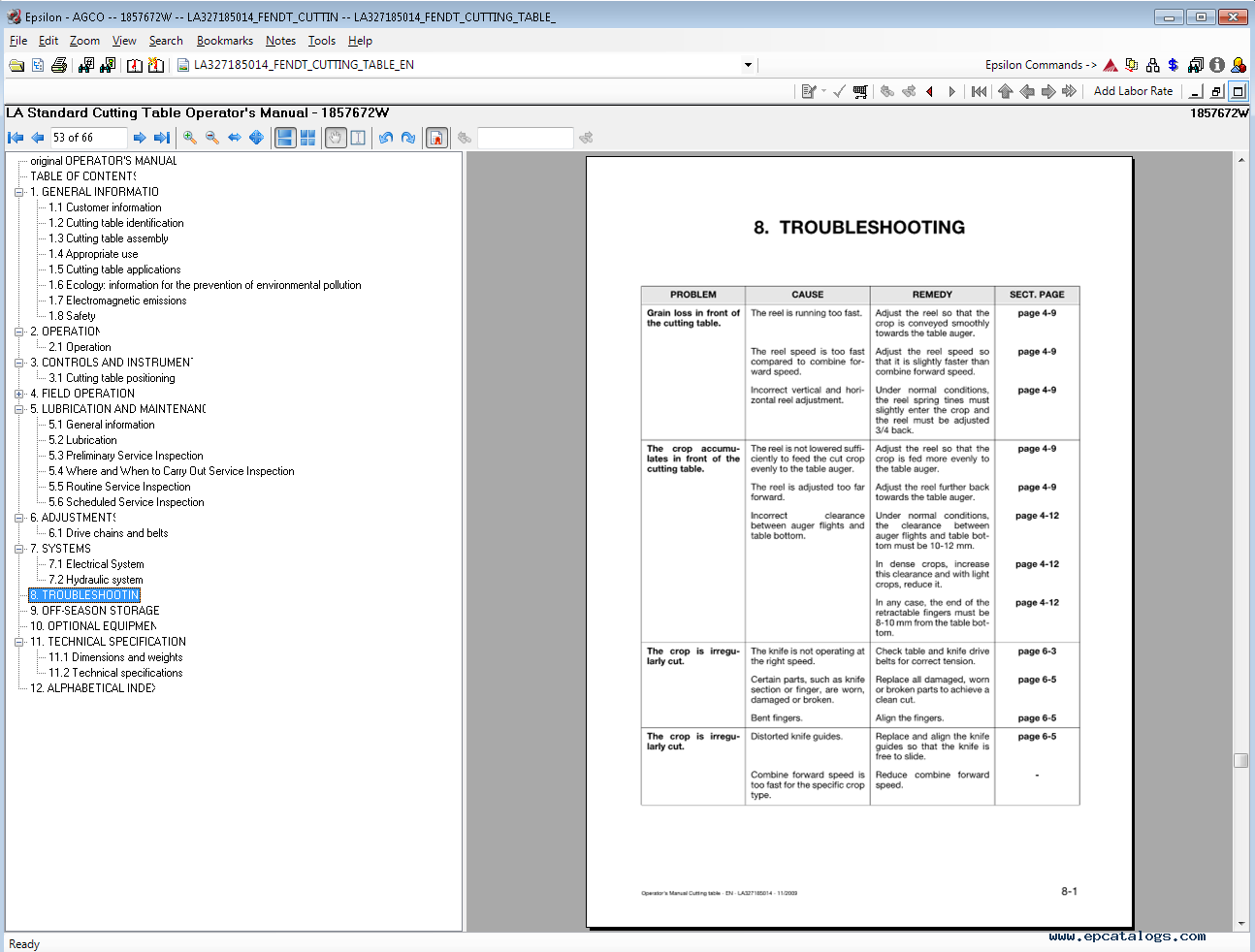Open the Bookmarks menu
The width and height of the screenshot is (1255, 952).
pos(224,41)
